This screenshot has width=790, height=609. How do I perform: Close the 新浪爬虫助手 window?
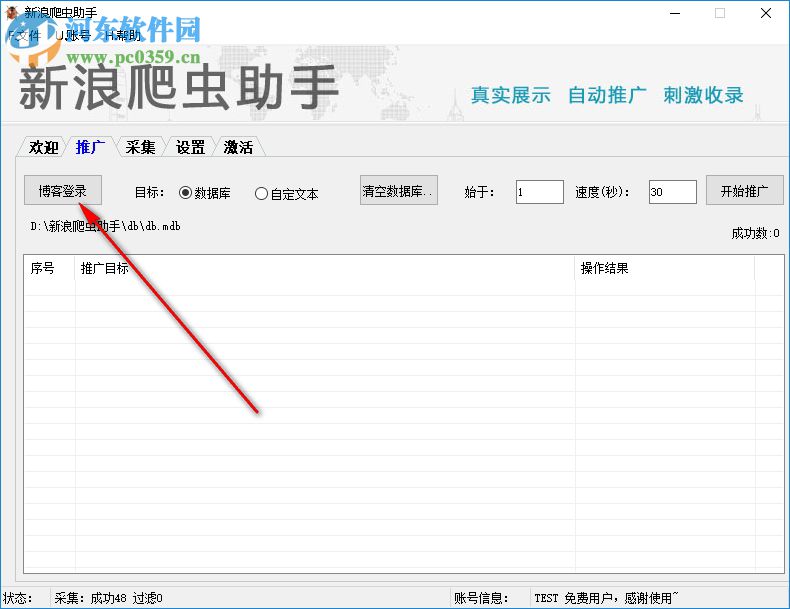[766, 13]
